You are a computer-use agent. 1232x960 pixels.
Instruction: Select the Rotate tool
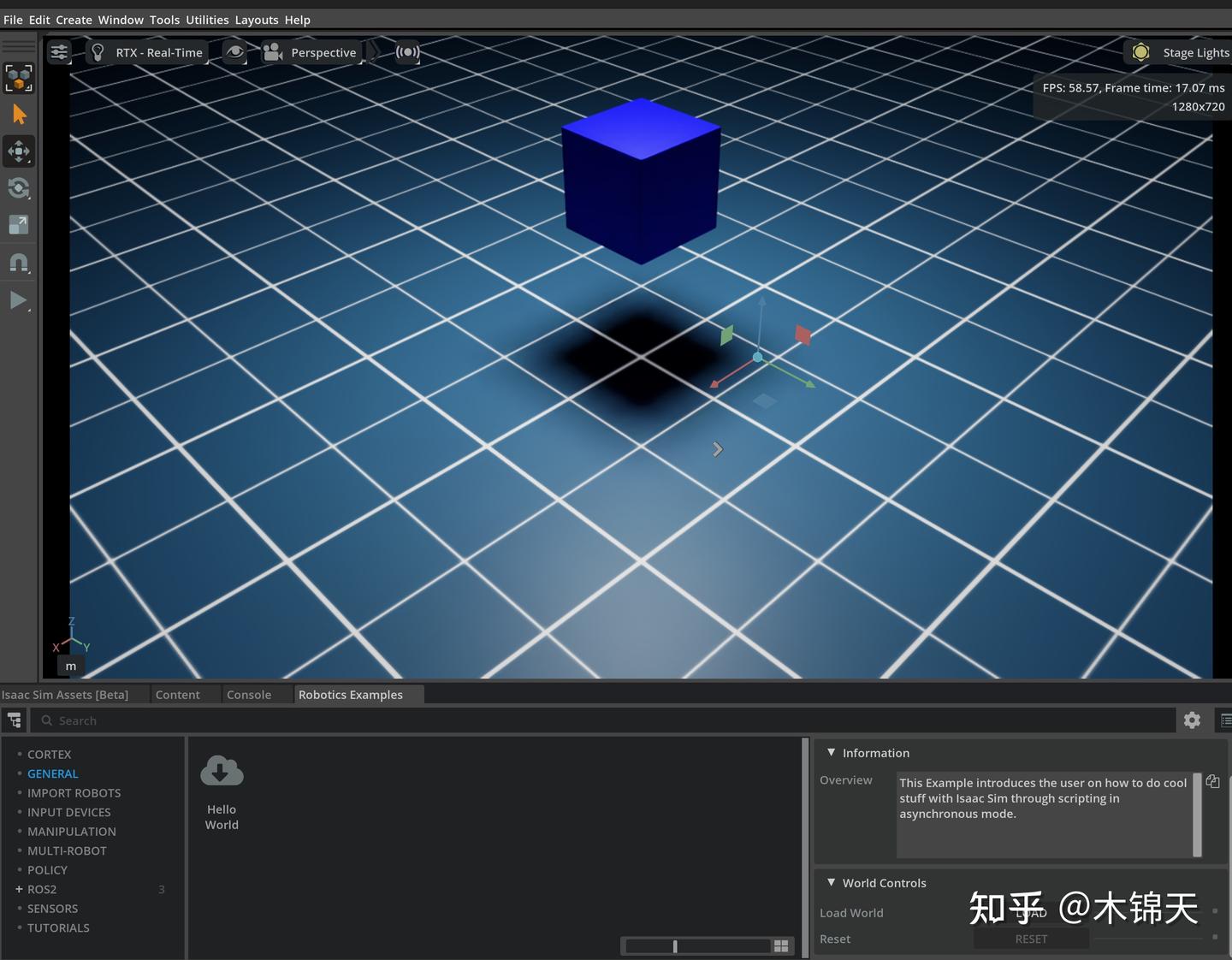pos(19,188)
